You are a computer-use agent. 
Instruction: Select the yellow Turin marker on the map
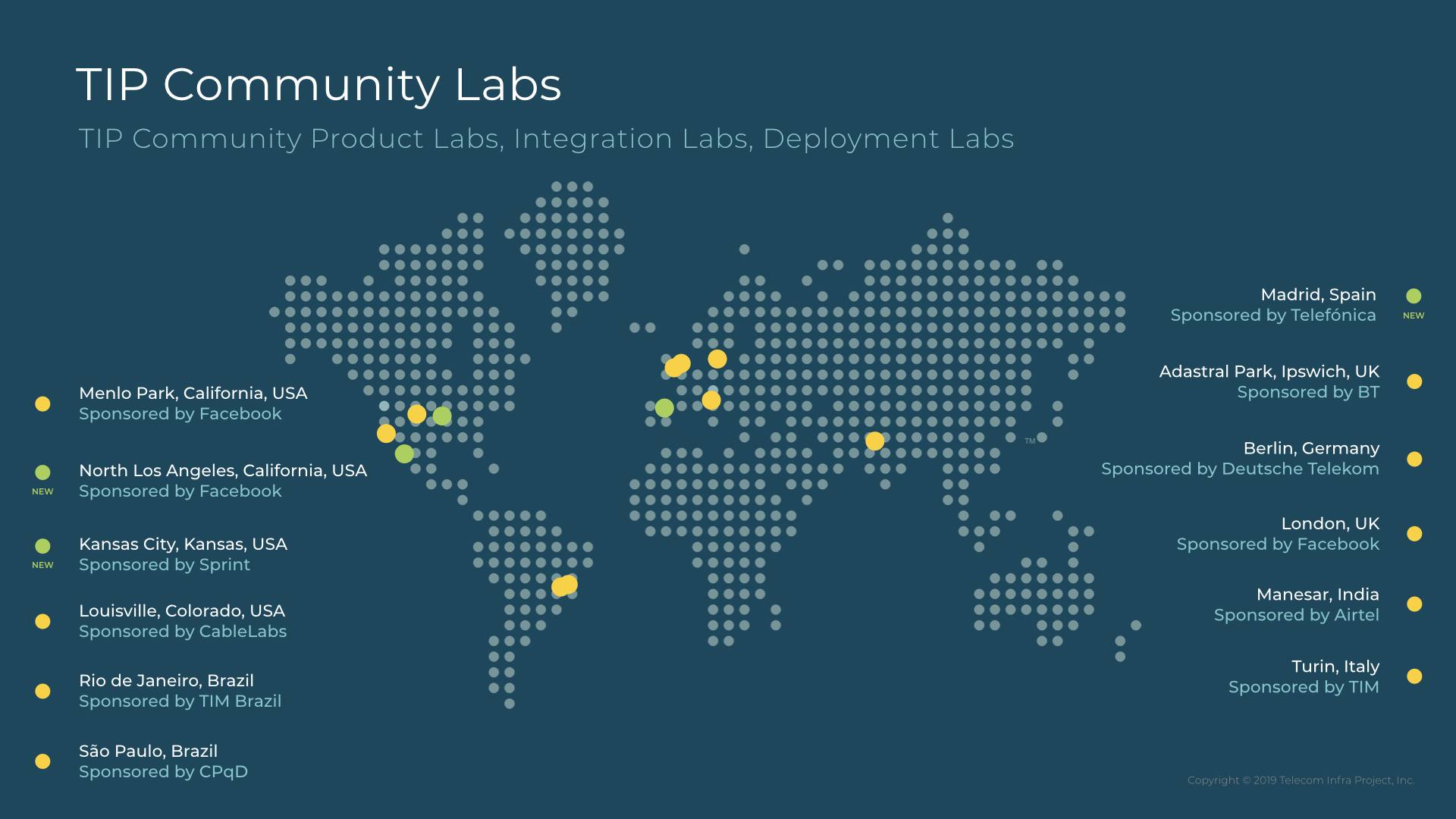pyautogui.click(x=711, y=400)
